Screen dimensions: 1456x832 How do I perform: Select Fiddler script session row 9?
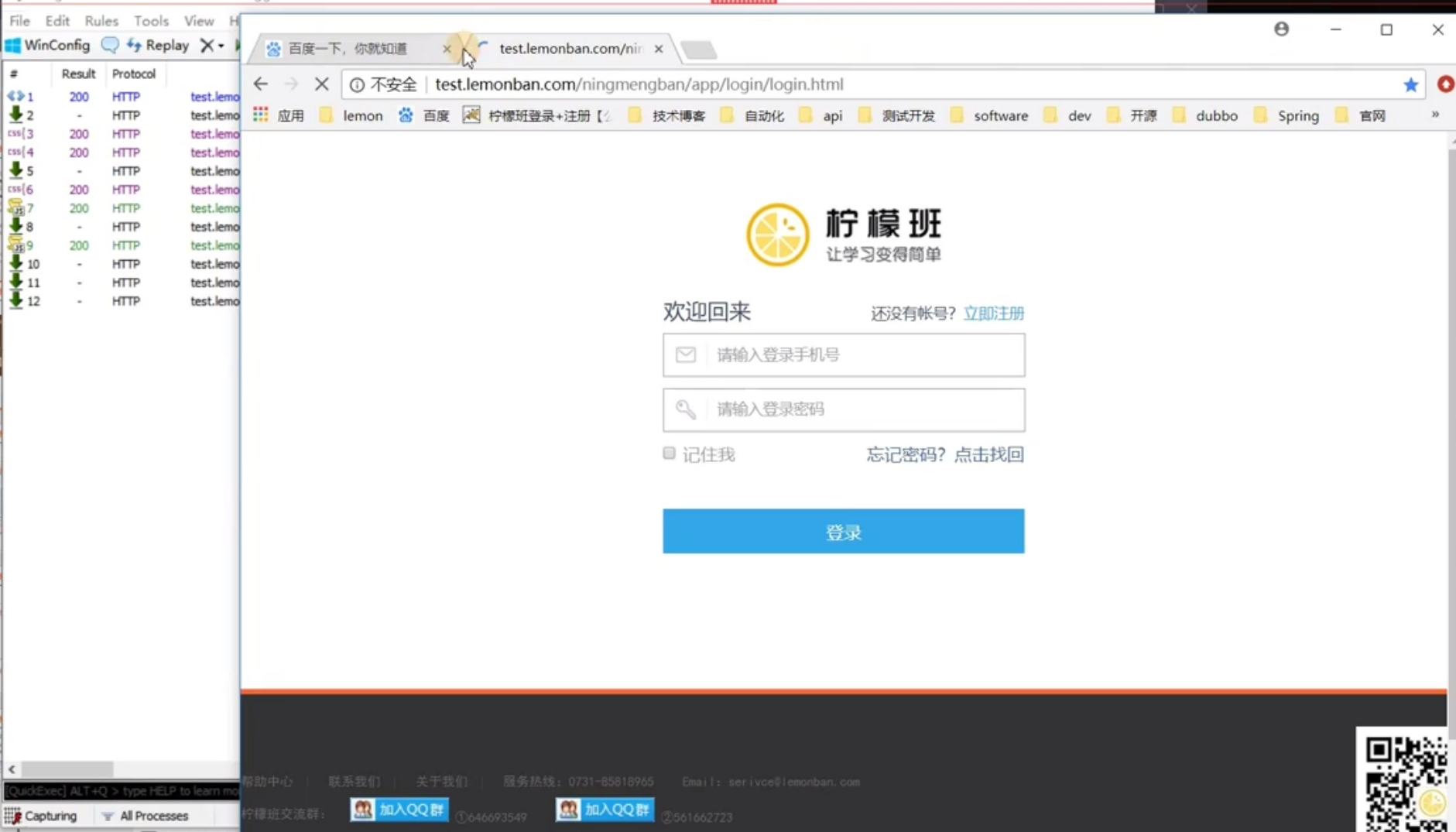tap(122, 245)
